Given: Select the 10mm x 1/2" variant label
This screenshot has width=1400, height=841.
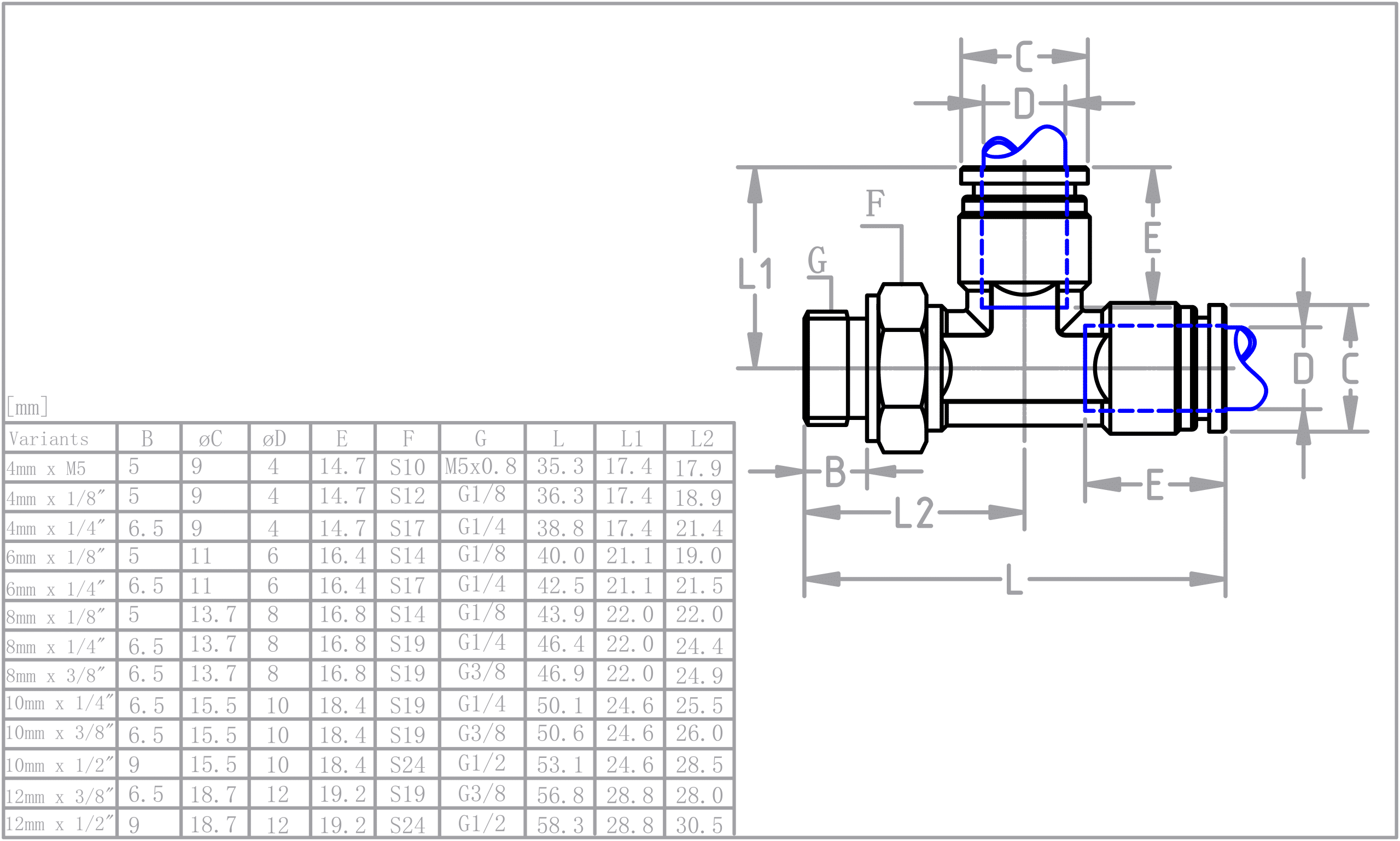Looking at the screenshot, I should [x=60, y=765].
